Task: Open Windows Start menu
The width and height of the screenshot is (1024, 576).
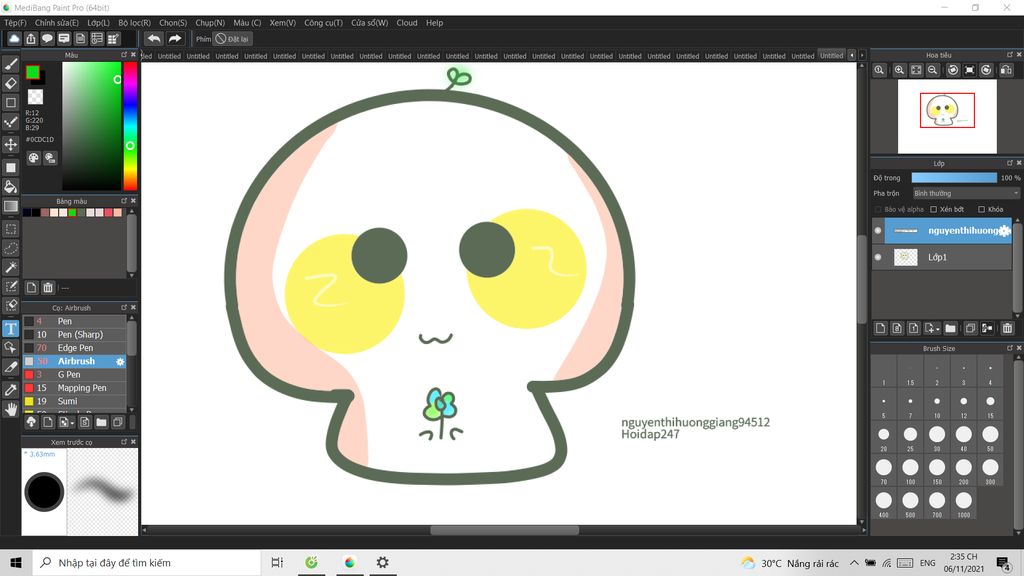Action: click(x=16, y=562)
